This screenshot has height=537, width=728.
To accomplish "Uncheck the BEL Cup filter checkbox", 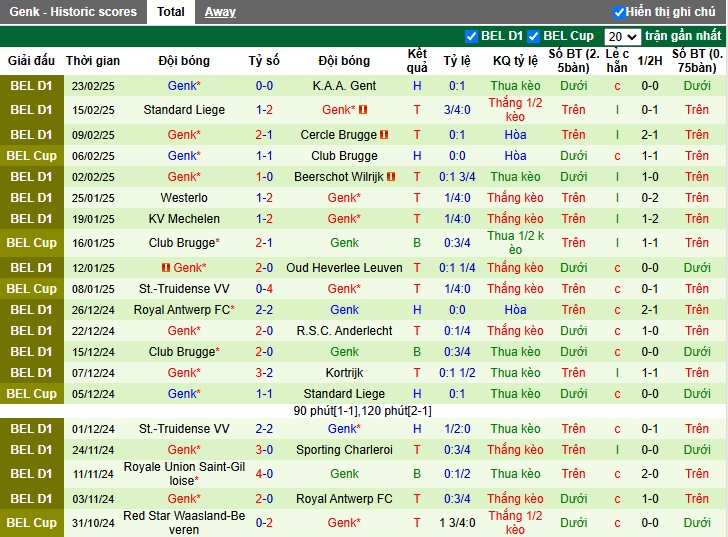I will click(533, 36).
